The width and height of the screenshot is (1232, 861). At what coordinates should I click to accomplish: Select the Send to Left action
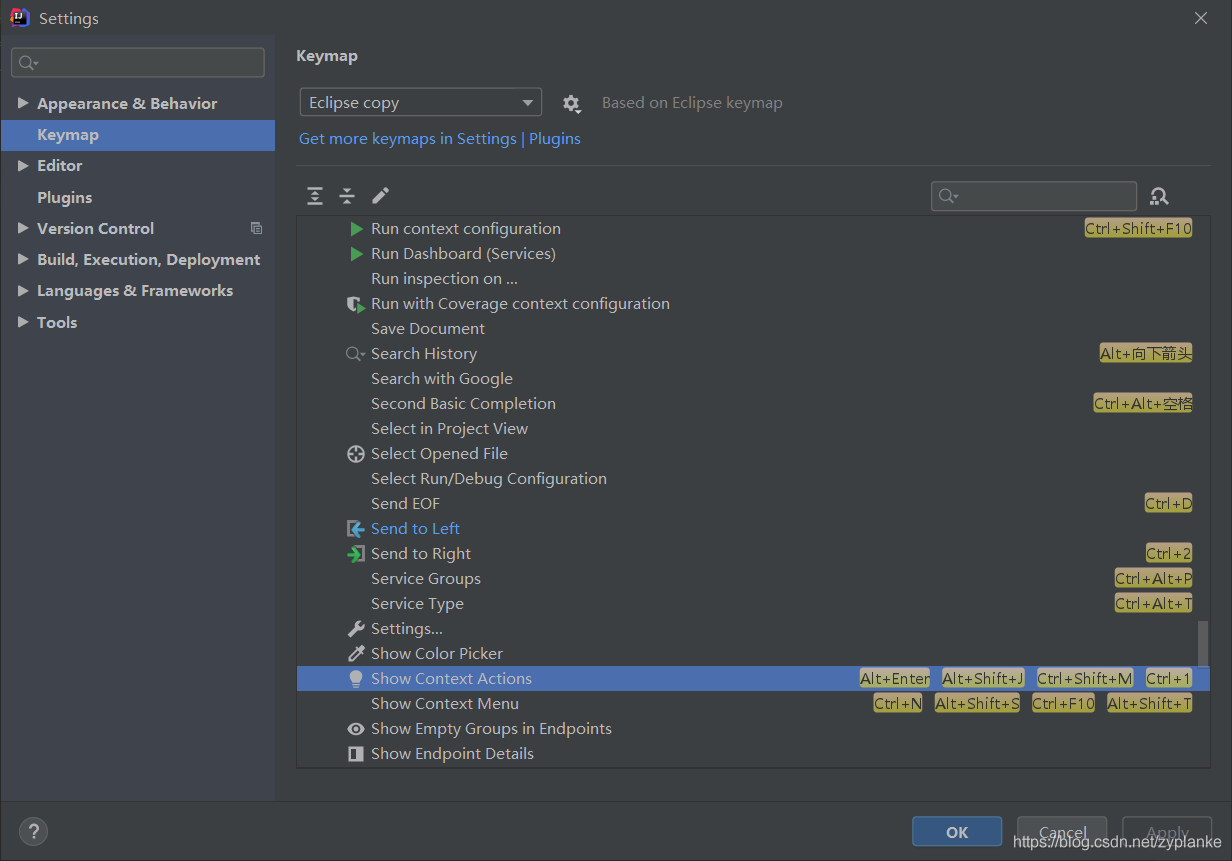click(414, 528)
